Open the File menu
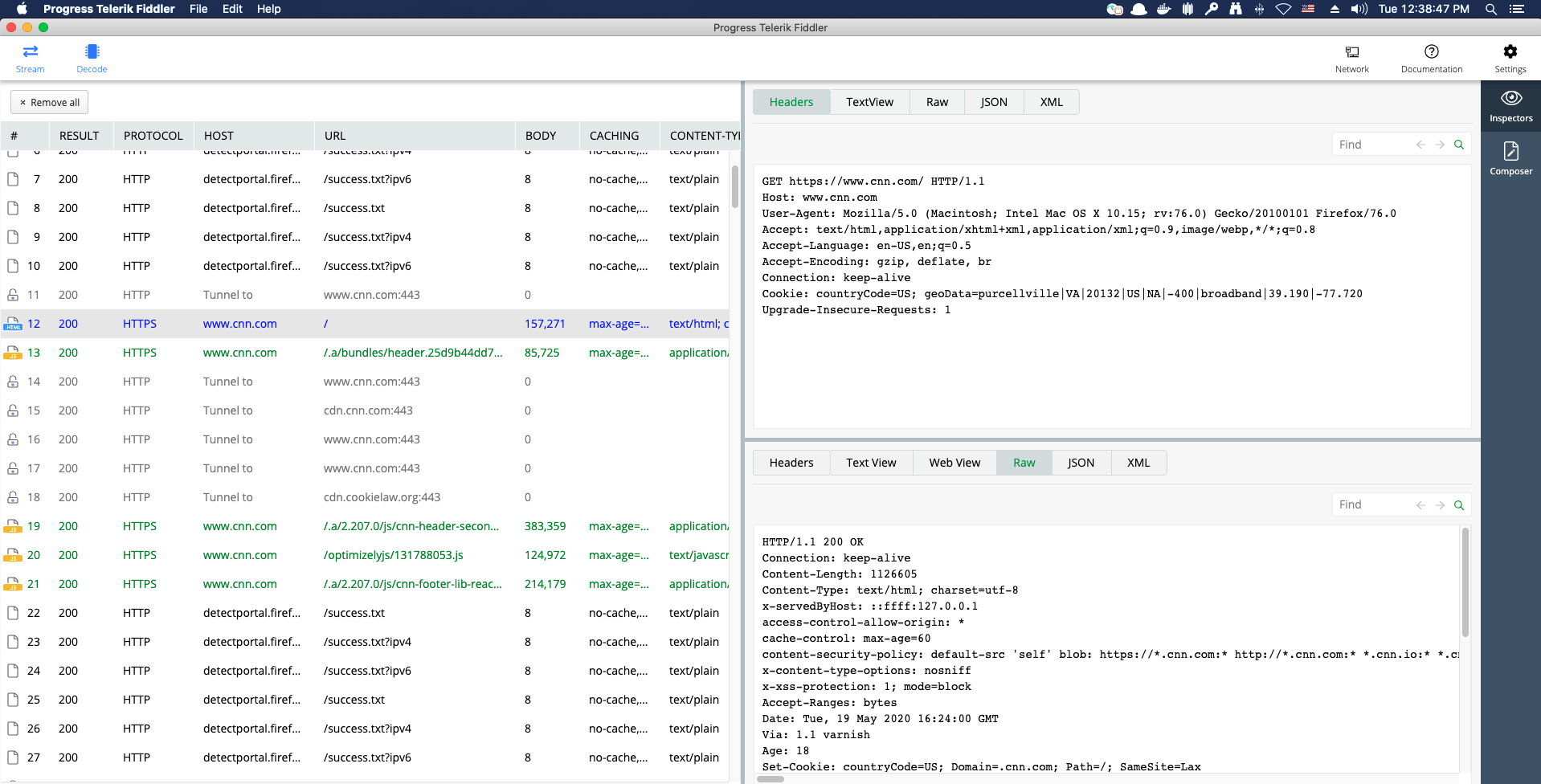 pyautogui.click(x=198, y=9)
